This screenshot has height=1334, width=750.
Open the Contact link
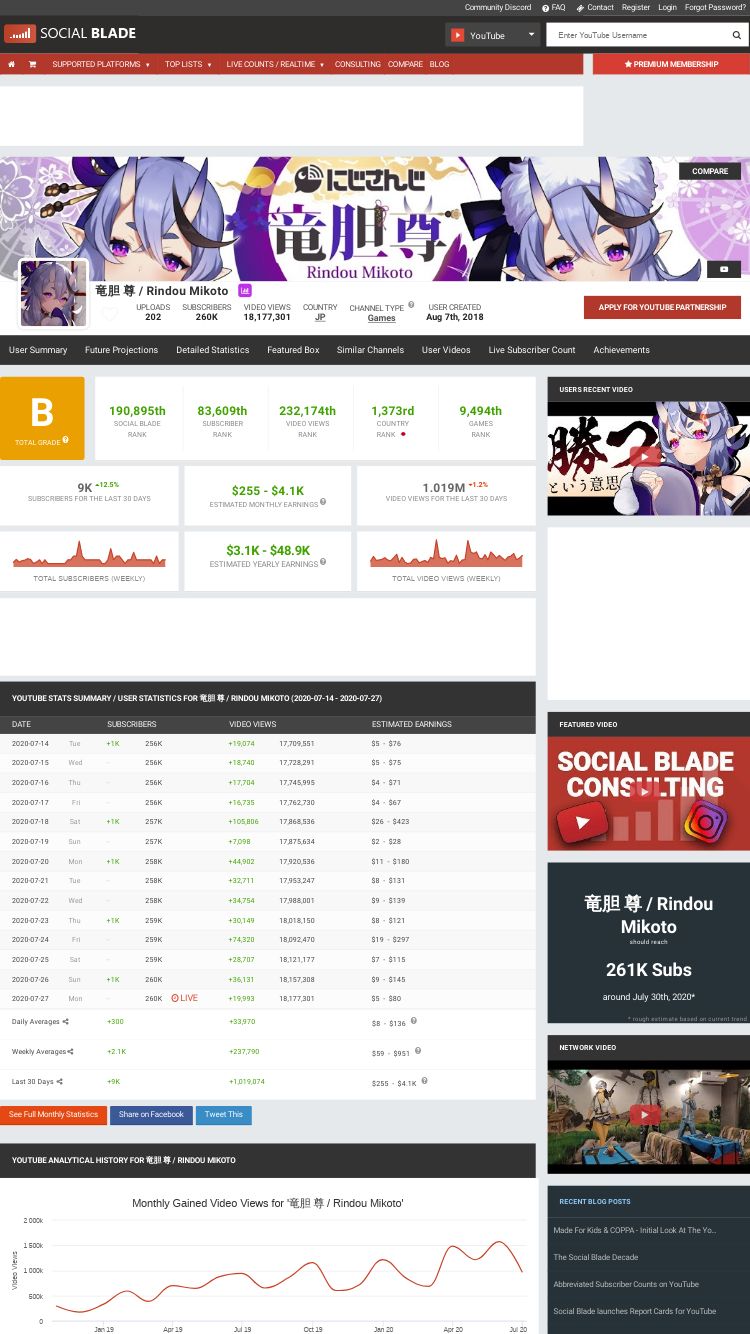pos(595,7)
